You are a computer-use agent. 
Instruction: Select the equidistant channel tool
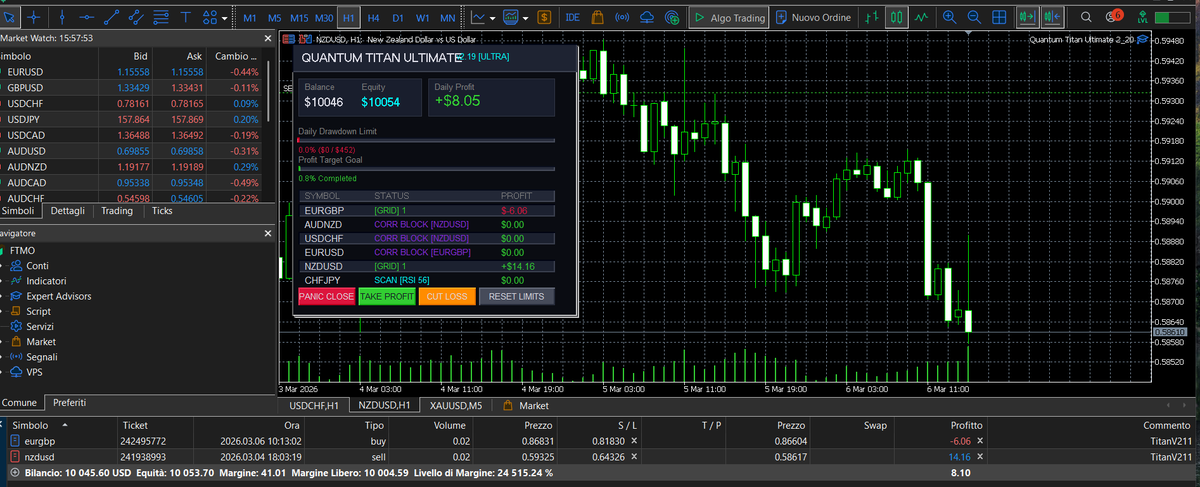(x=137, y=17)
